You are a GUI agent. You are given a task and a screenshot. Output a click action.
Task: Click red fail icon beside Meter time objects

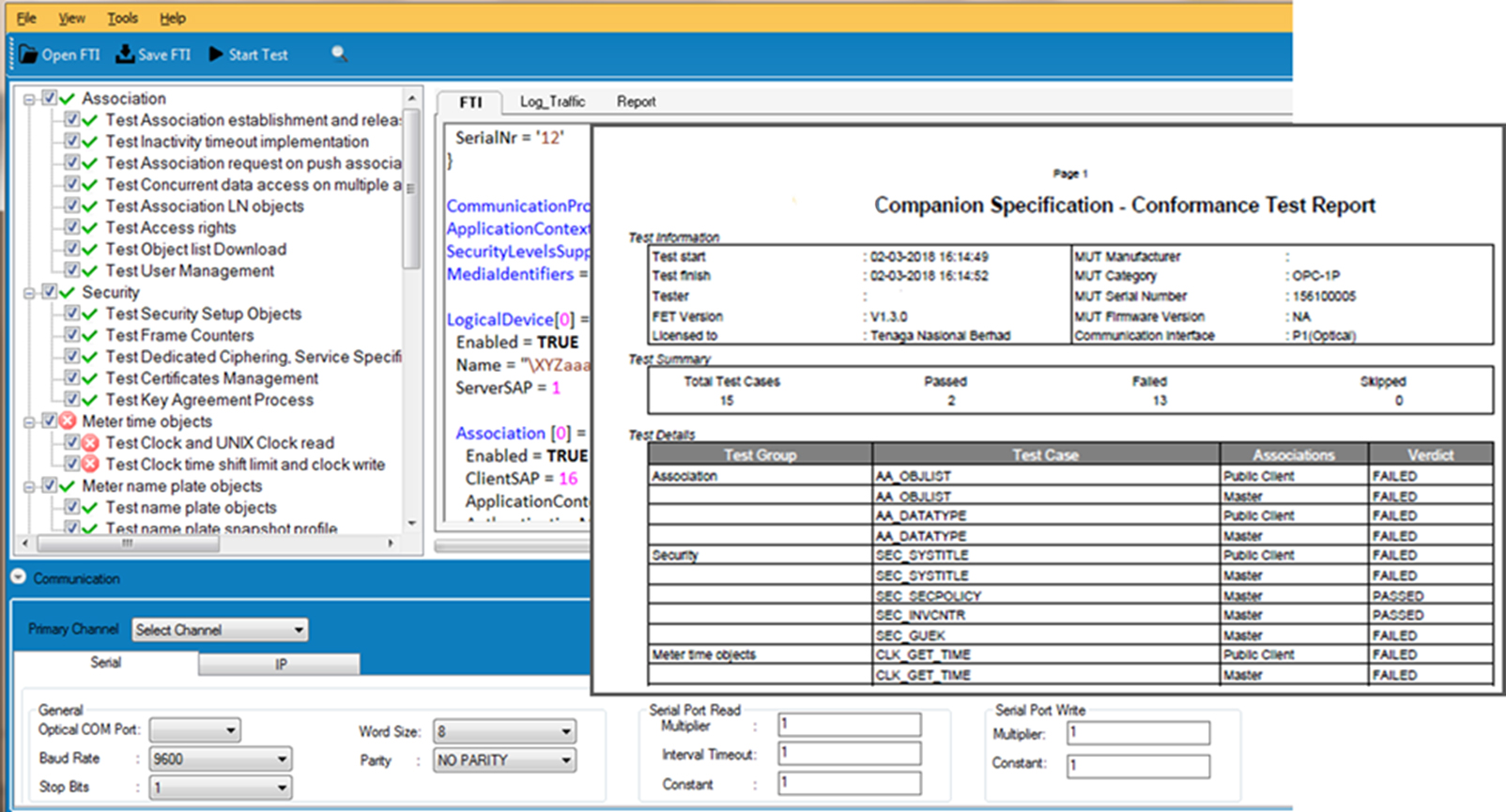point(68,421)
